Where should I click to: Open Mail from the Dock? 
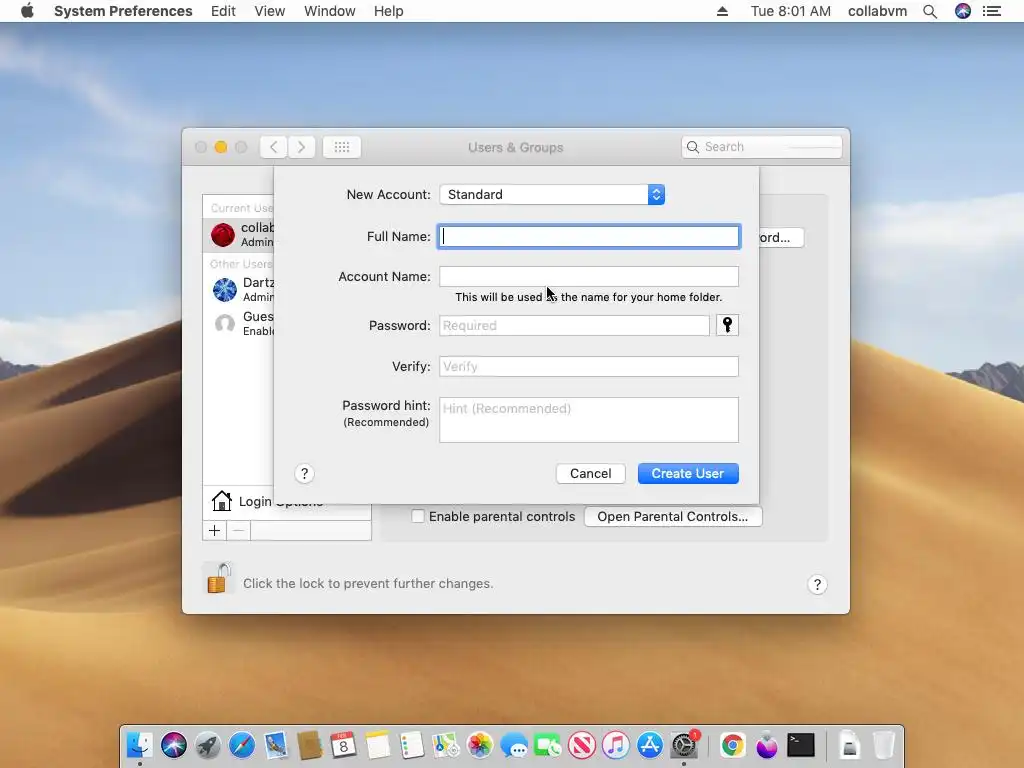(276, 745)
